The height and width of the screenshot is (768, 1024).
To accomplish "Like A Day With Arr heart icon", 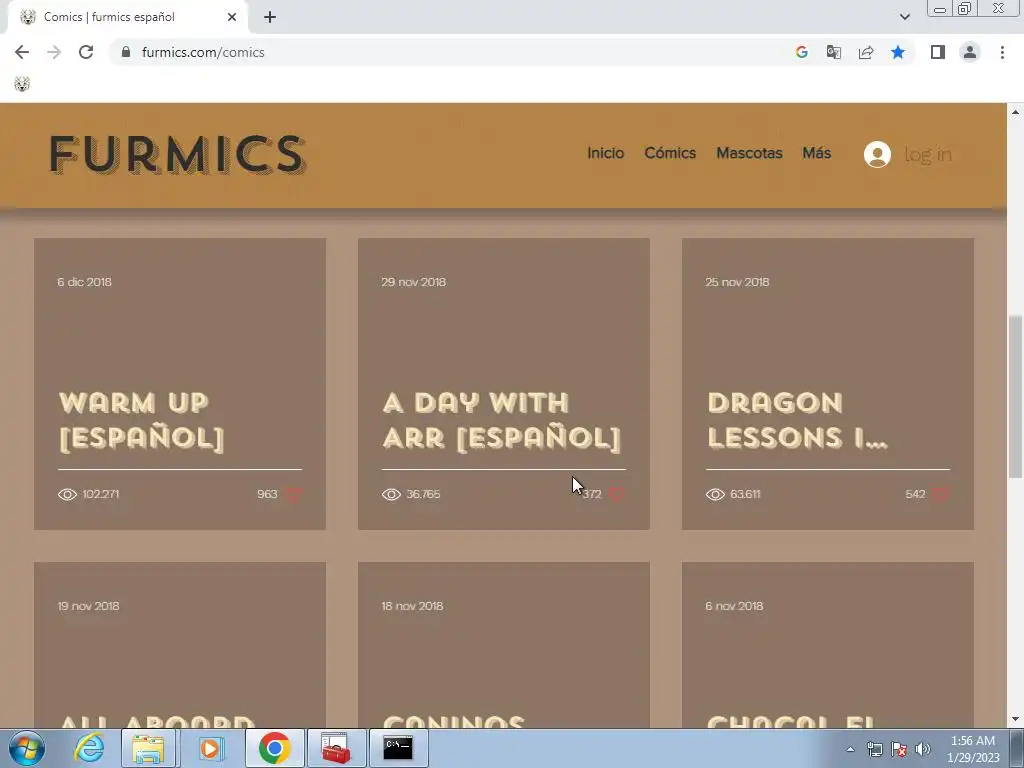I will click(x=616, y=494).
